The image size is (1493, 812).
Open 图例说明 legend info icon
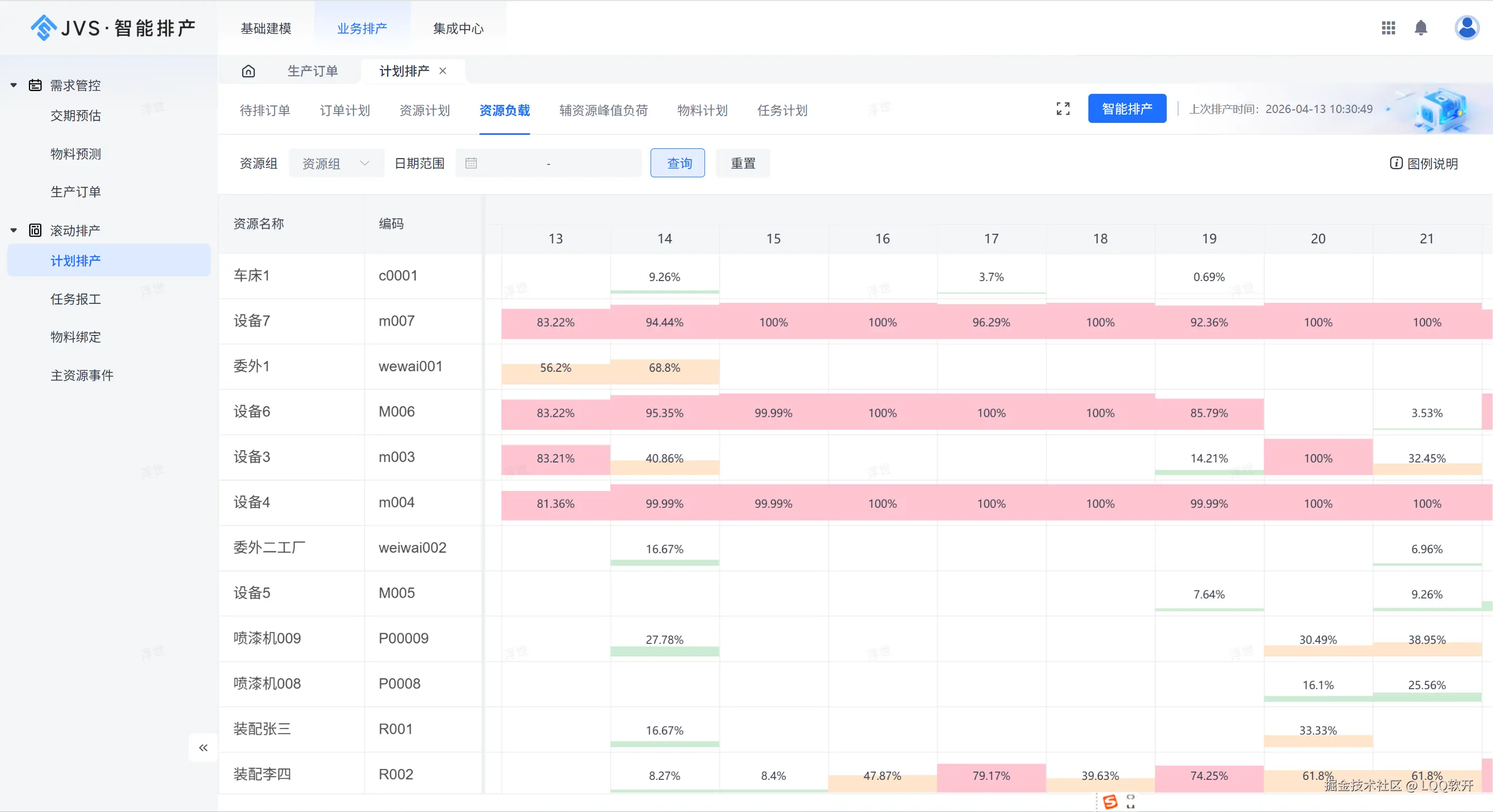[1396, 163]
